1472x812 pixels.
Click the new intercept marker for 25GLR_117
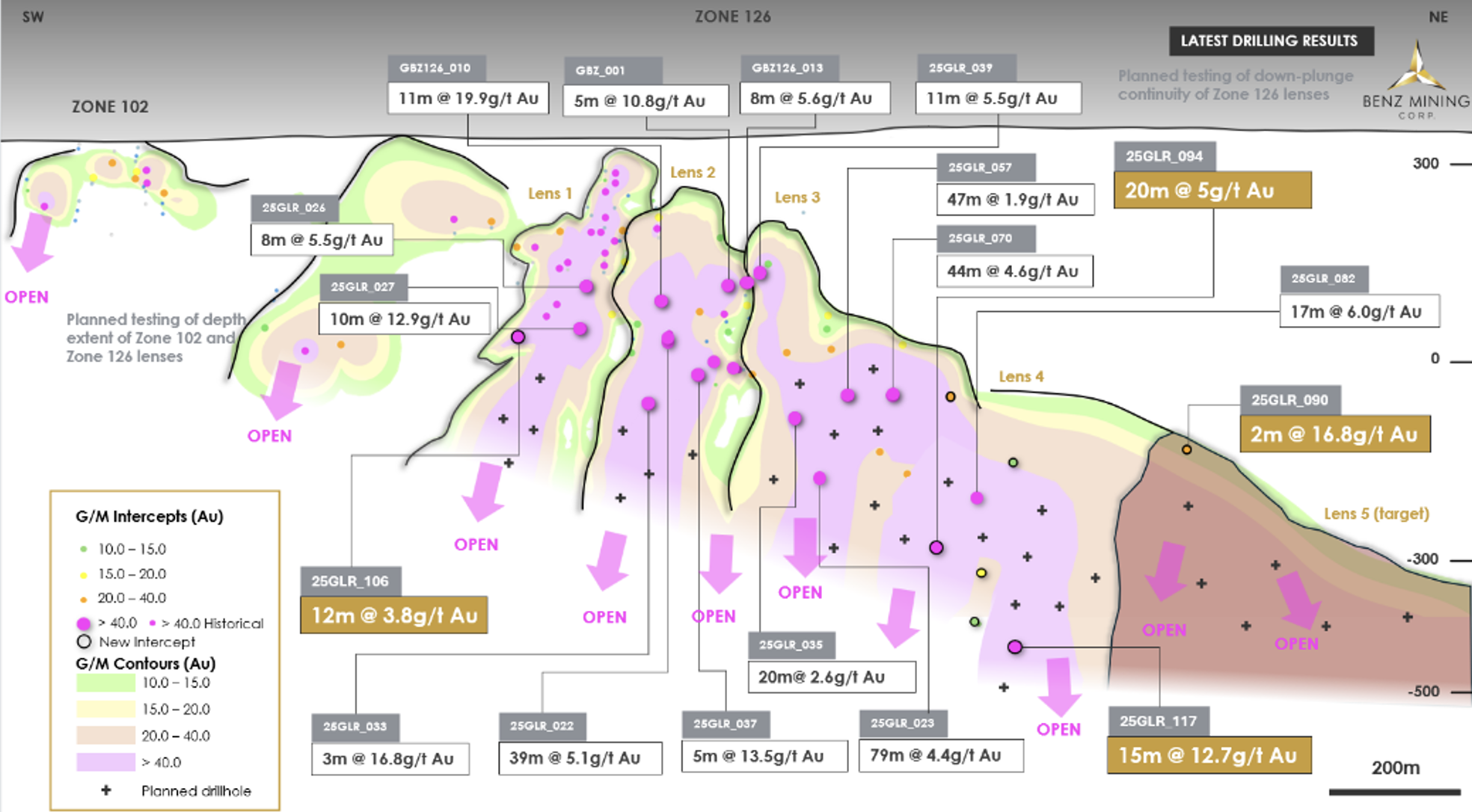coord(1014,647)
